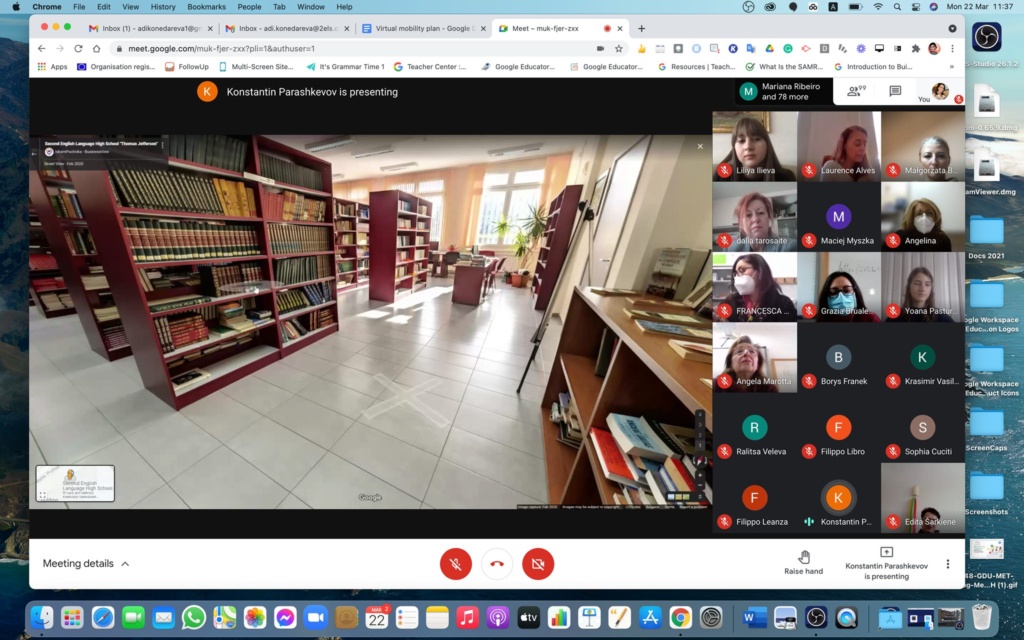This screenshot has width=1024, height=640.
Task: Turn on the camera in Meet
Action: [537, 564]
